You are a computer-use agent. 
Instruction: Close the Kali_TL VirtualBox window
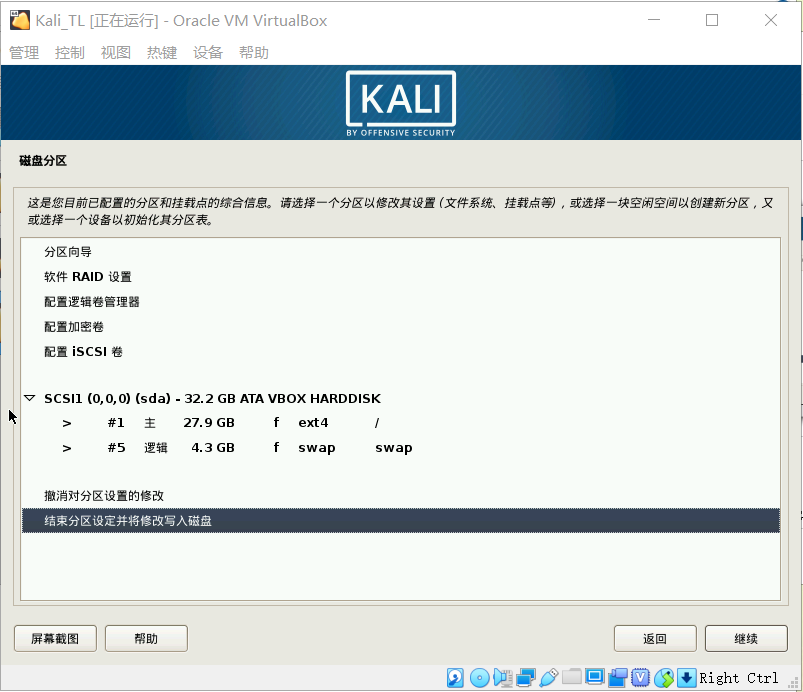coord(771,20)
